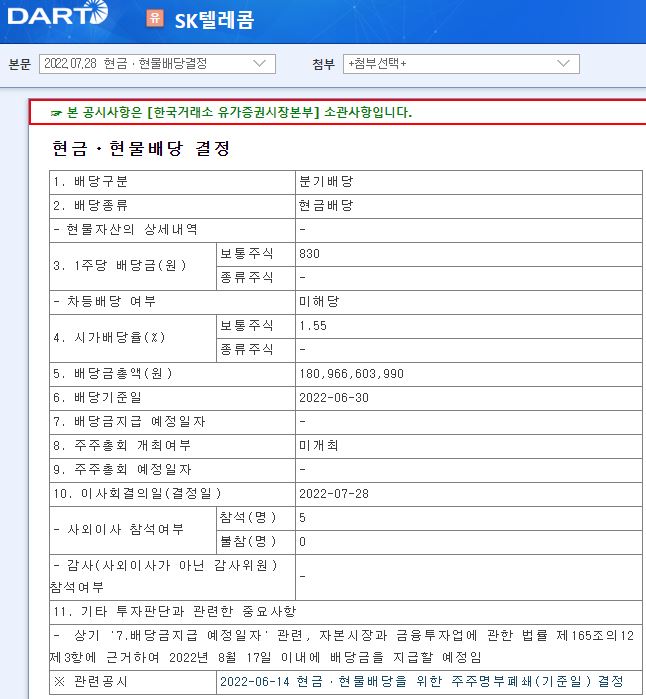Select the 분기배당 cell value
Image resolution: width=646 pixels, height=699 pixels.
point(326,182)
